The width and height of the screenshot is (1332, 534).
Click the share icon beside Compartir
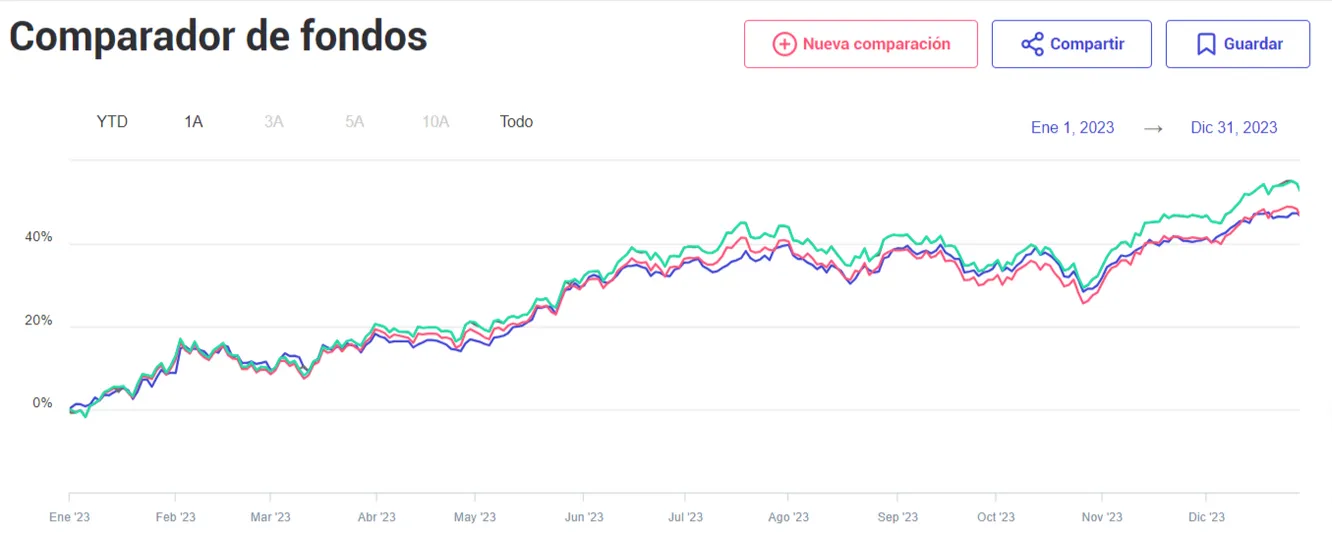click(x=1032, y=44)
